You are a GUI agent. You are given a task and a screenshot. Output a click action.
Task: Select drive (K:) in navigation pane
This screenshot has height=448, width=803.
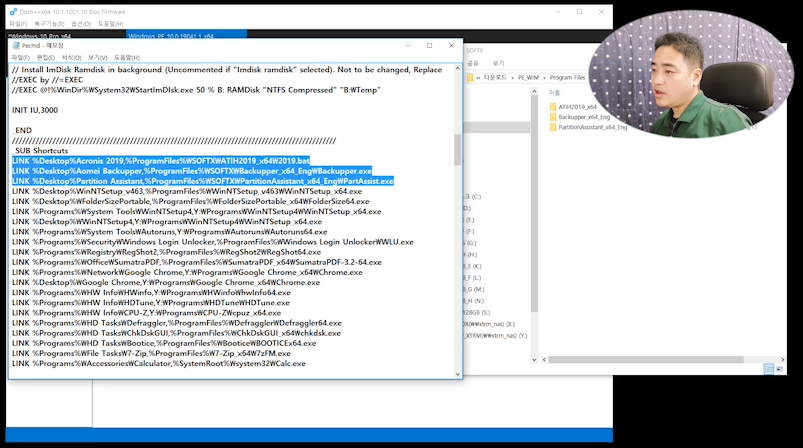(x=472, y=266)
